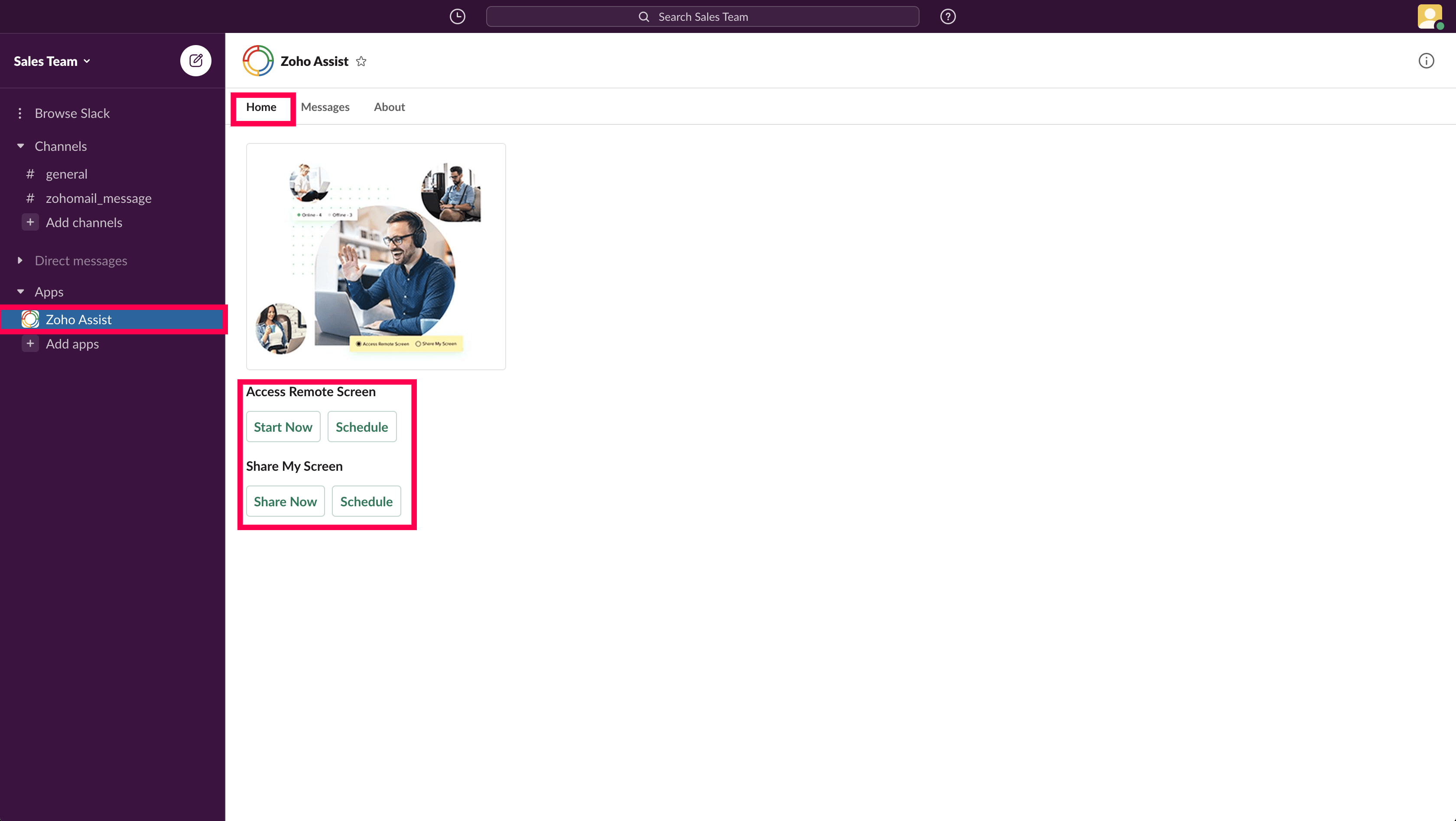Open the app details info icon
This screenshot has height=821, width=1456.
tap(1426, 61)
